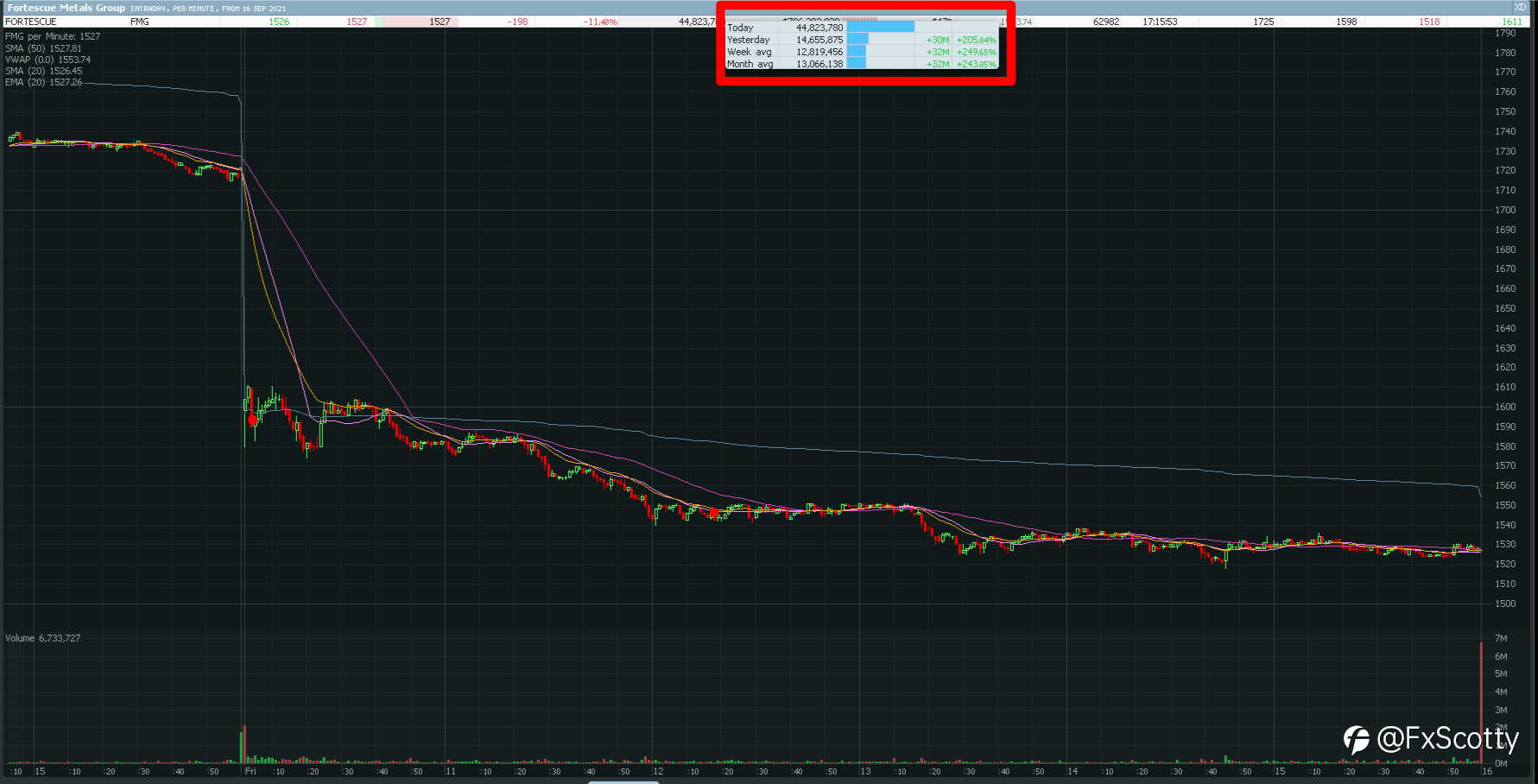Viewport: 1538px width, 784px height.
Task: Click the 1725 value in quote row
Action: [1263, 22]
